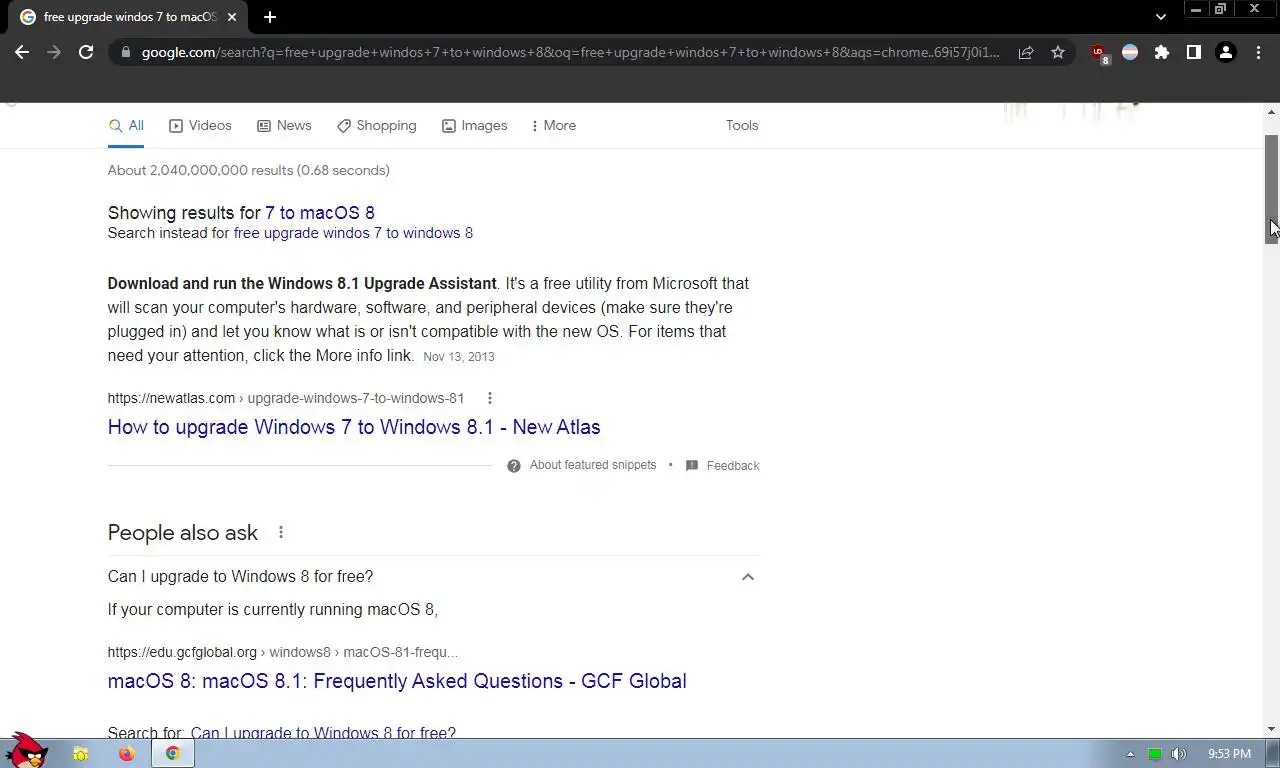Click the vertical scrollbar thumb
Viewport: 1280px width, 768px height.
click(1272, 190)
